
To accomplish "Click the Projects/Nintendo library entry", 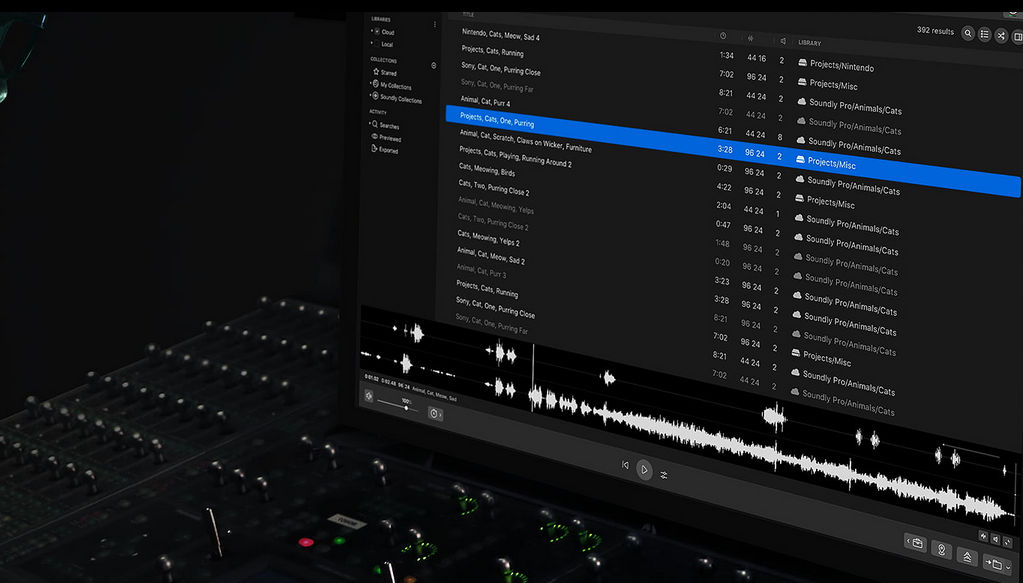I will [x=836, y=65].
